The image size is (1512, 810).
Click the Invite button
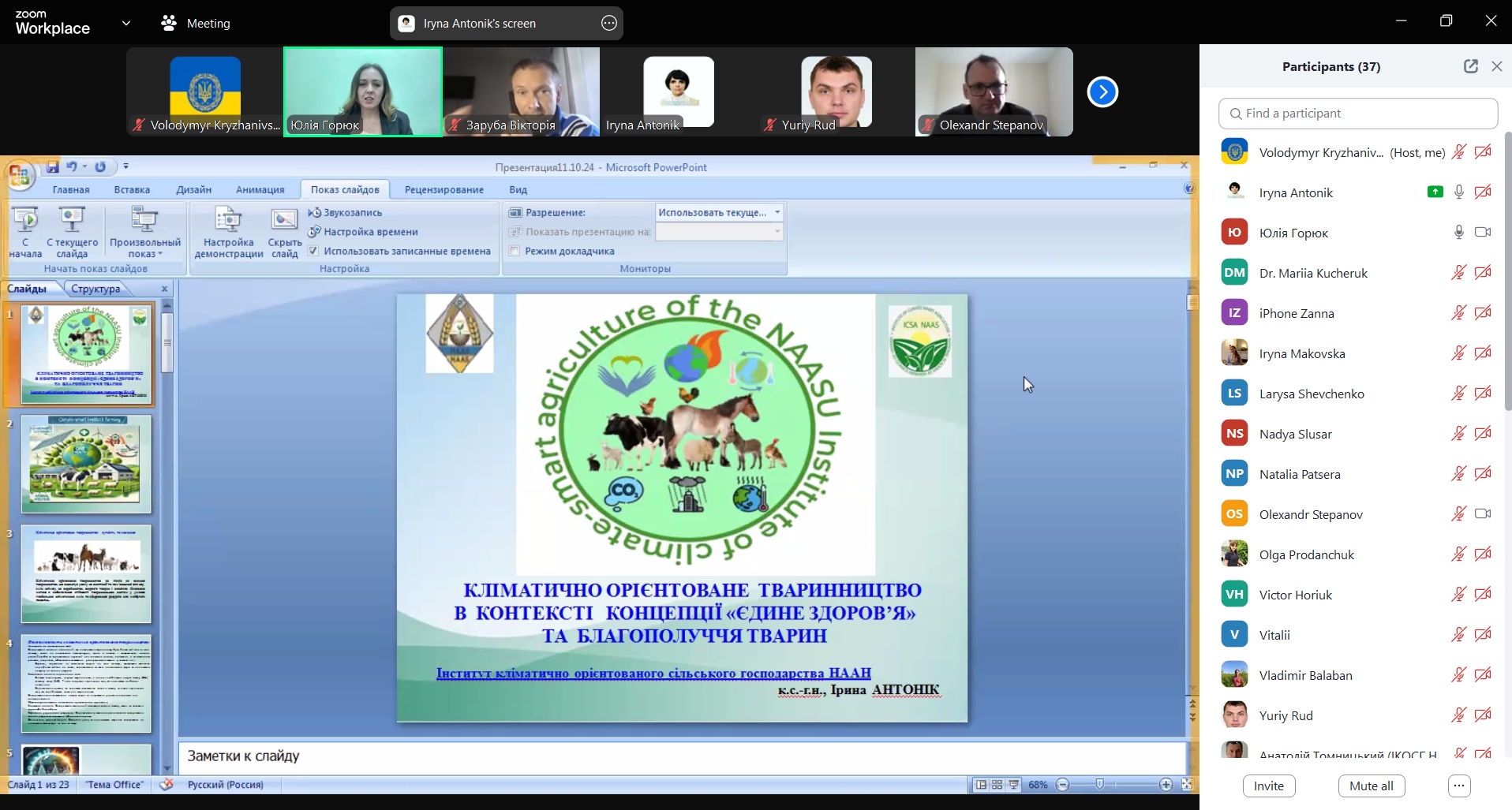pos(1268,786)
